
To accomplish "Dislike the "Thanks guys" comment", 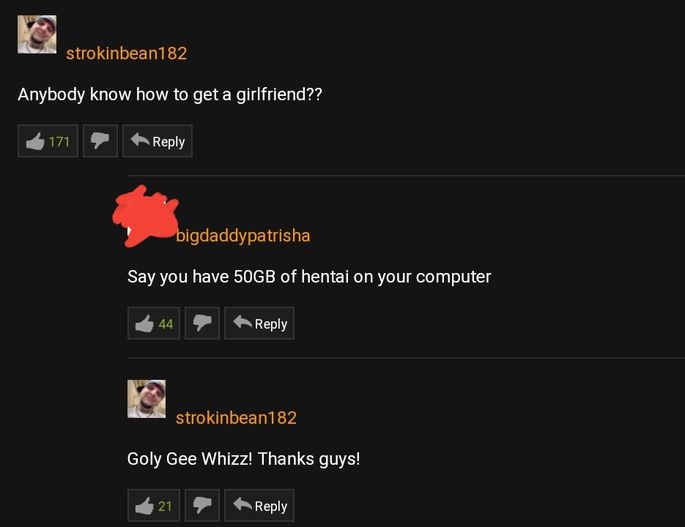I will (202, 506).
